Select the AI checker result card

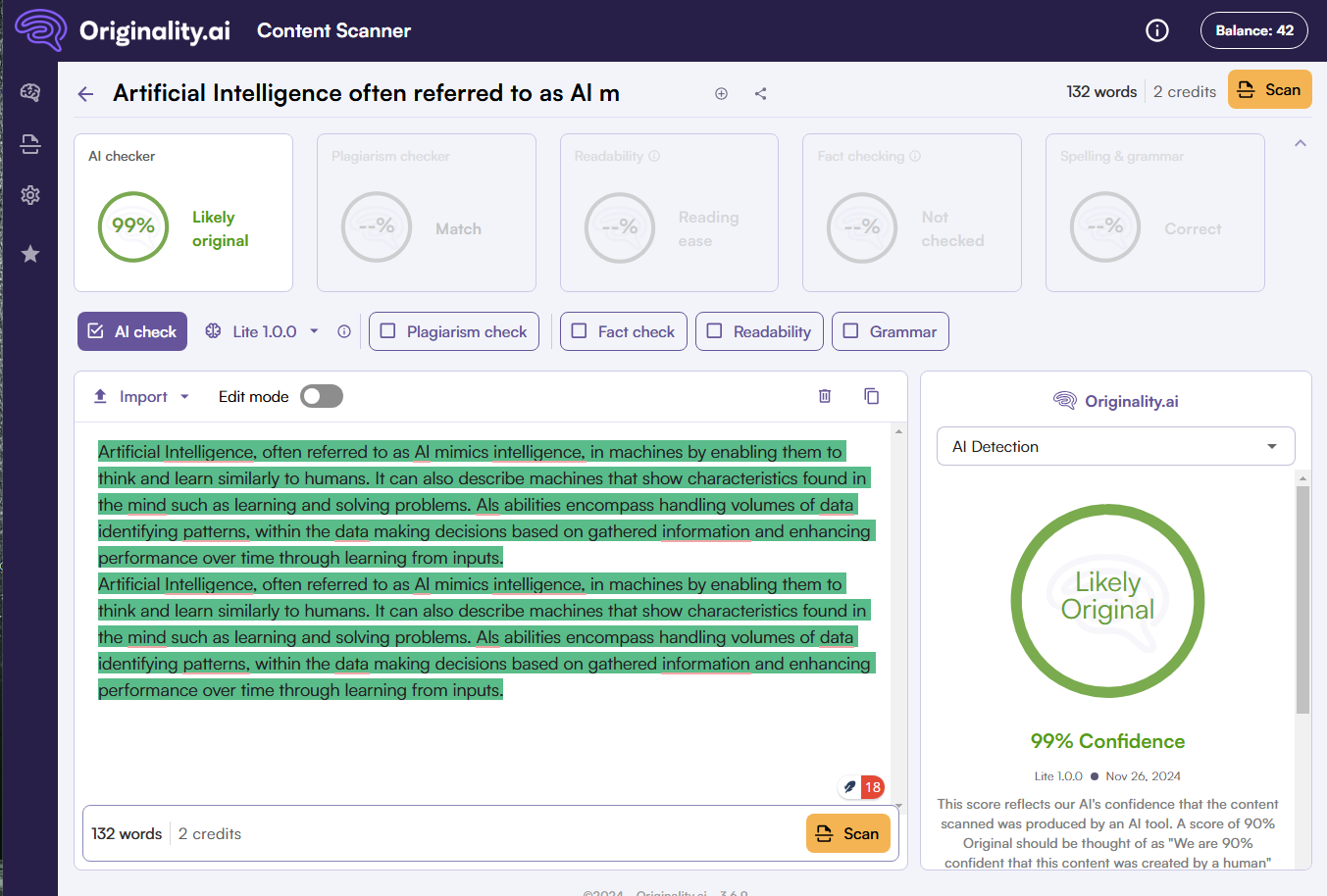pyautogui.click(x=183, y=213)
